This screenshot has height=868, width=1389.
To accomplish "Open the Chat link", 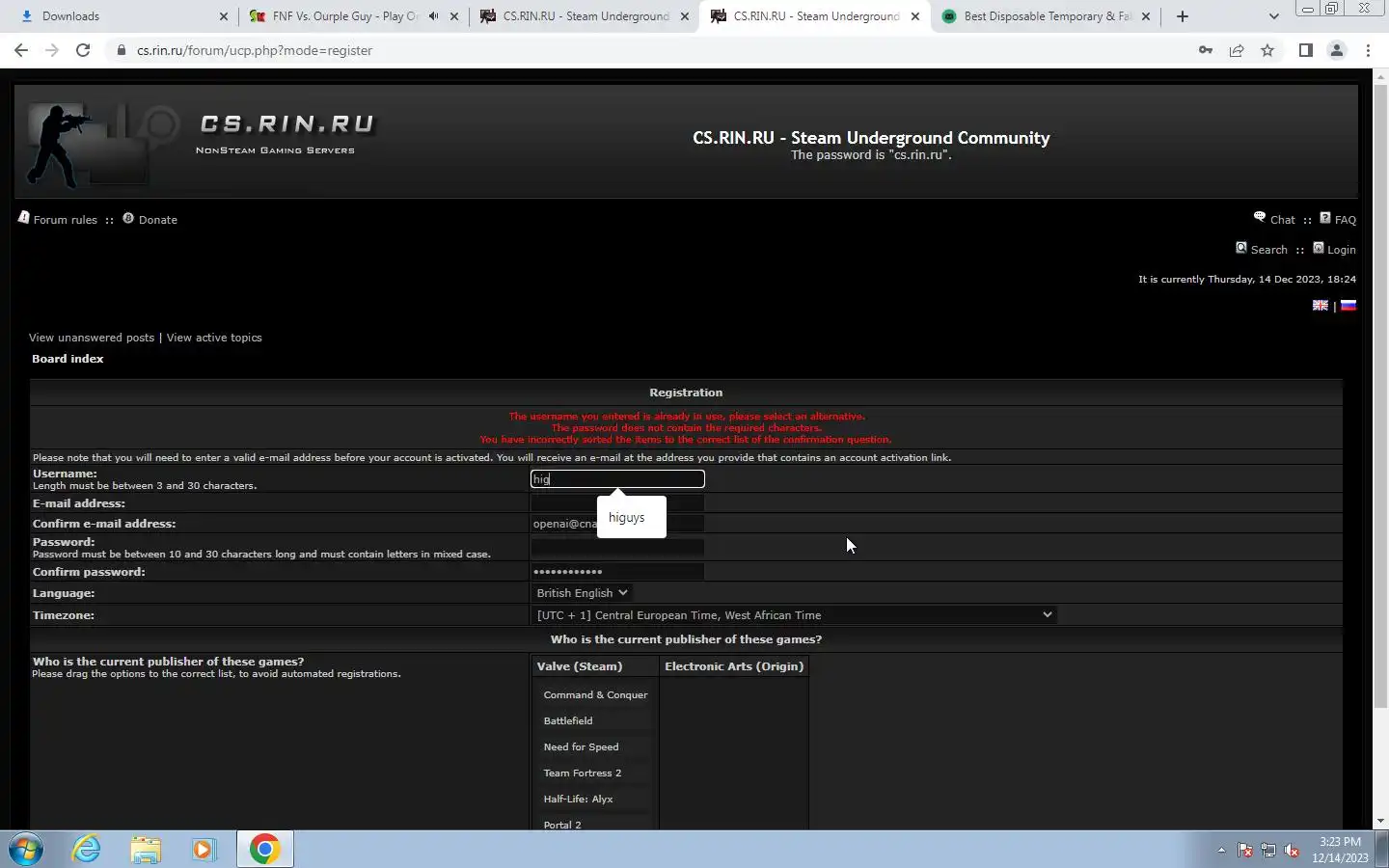I will click(x=1282, y=220).
